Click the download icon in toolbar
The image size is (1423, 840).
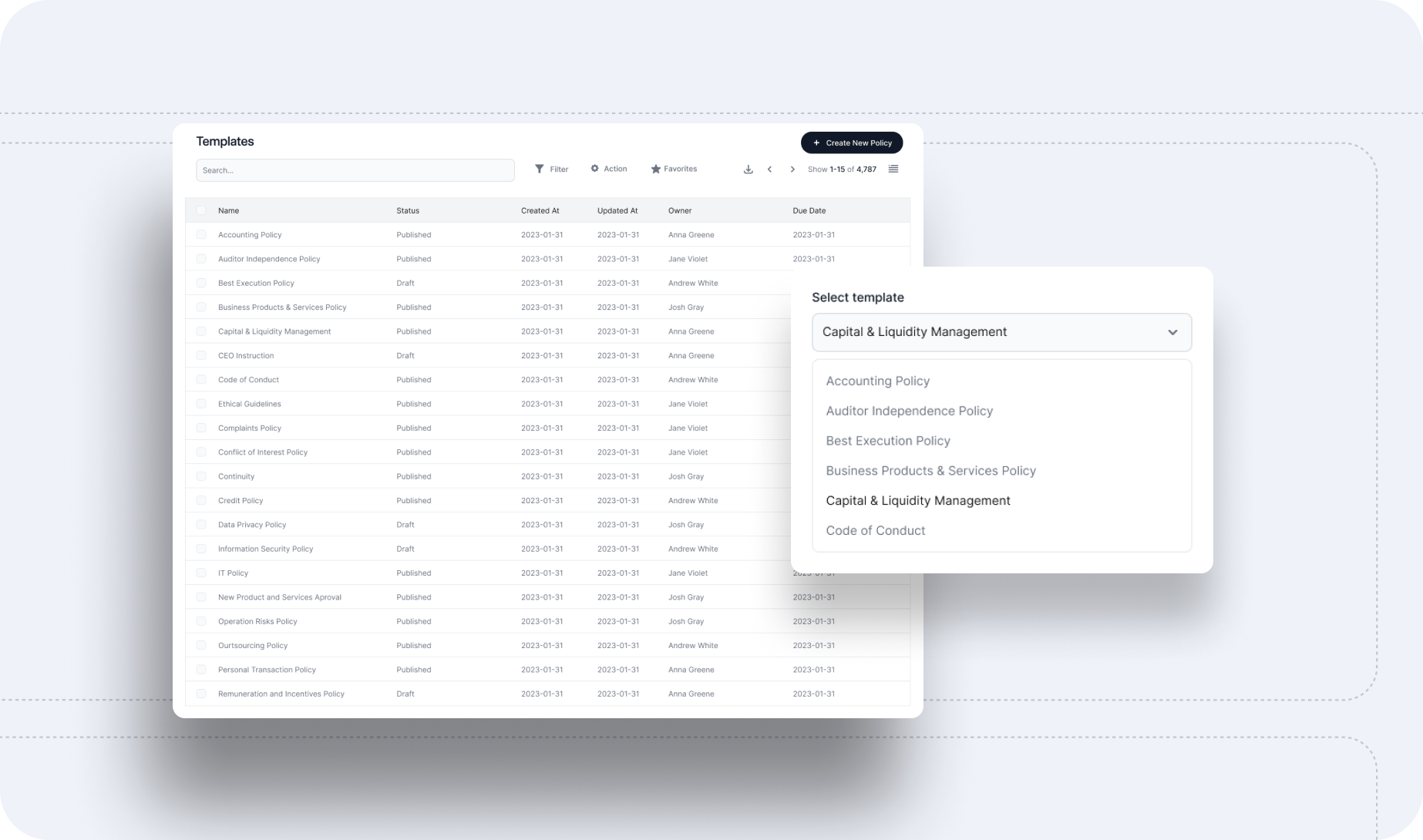(748, 170)
